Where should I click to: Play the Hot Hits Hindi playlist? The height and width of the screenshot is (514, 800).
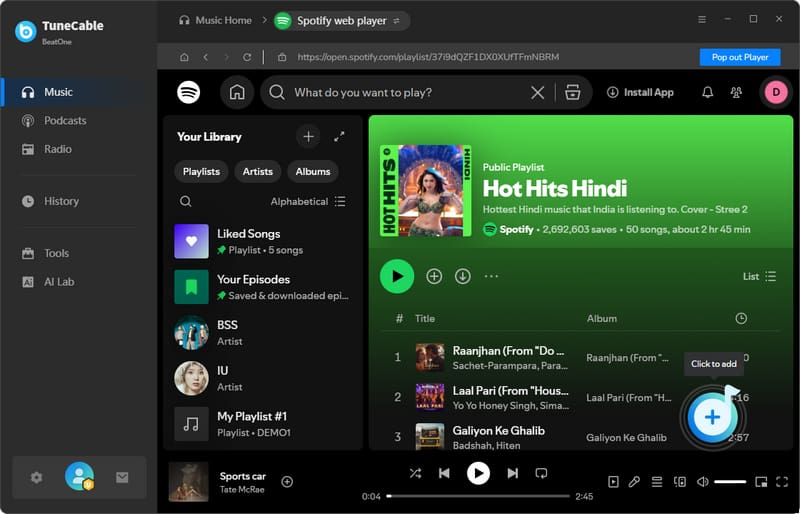coord(397,276)
